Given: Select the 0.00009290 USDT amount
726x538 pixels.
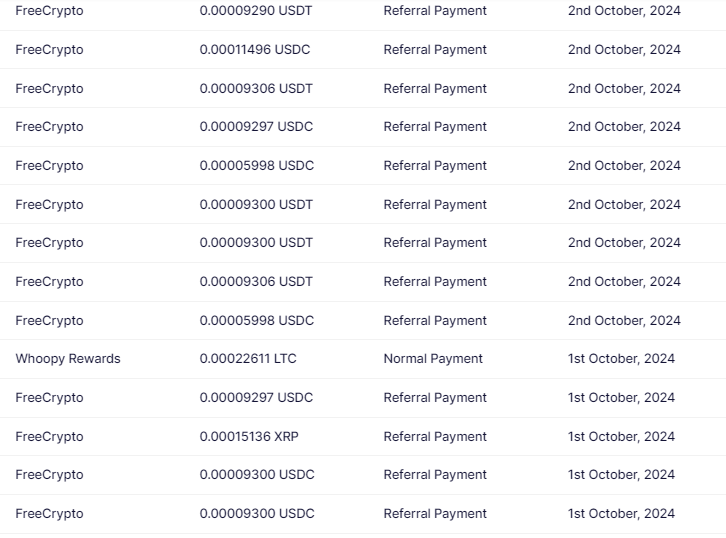Looking at the screenshot, I should pos(256,11).
